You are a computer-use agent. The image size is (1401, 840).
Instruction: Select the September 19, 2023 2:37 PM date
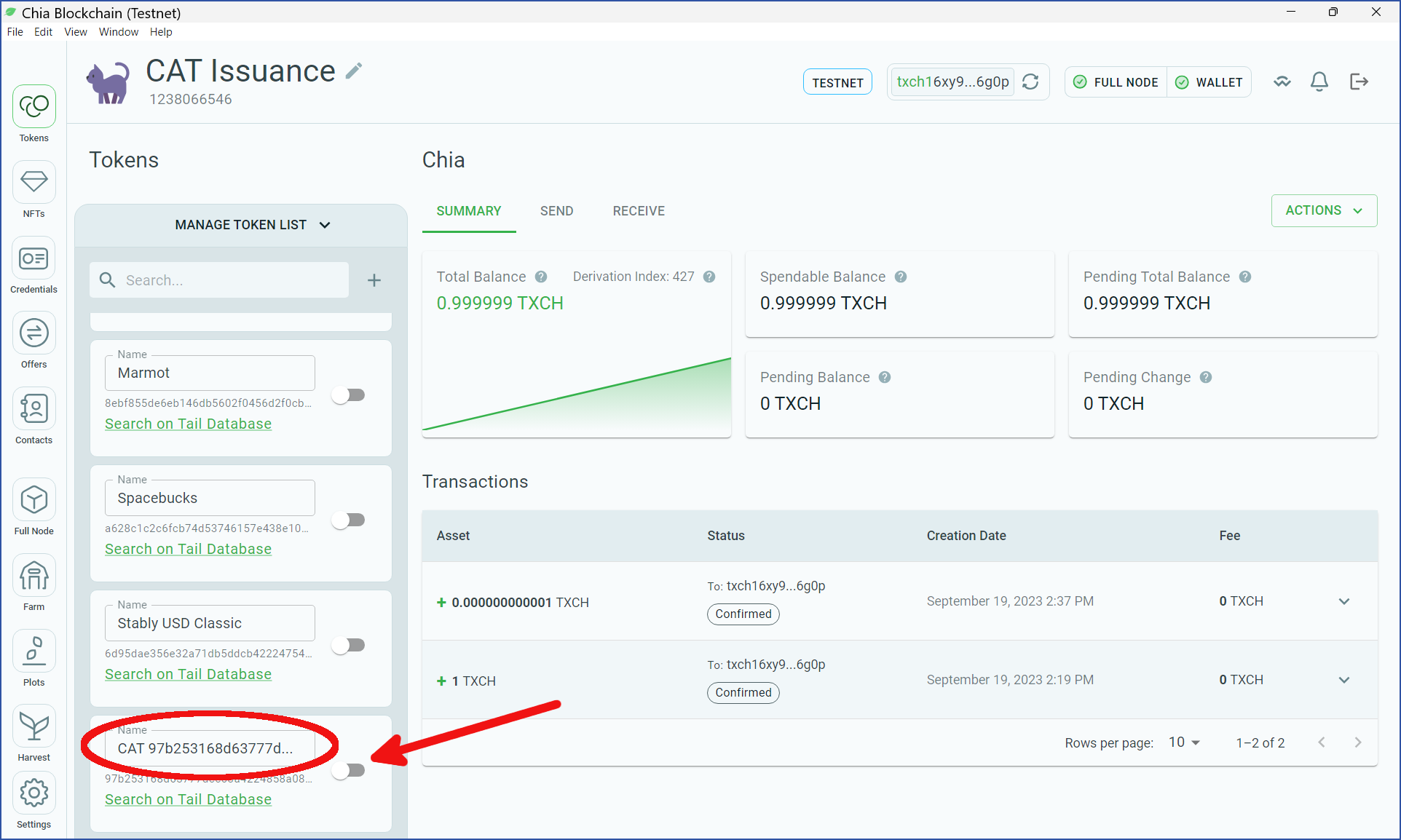1010,601
